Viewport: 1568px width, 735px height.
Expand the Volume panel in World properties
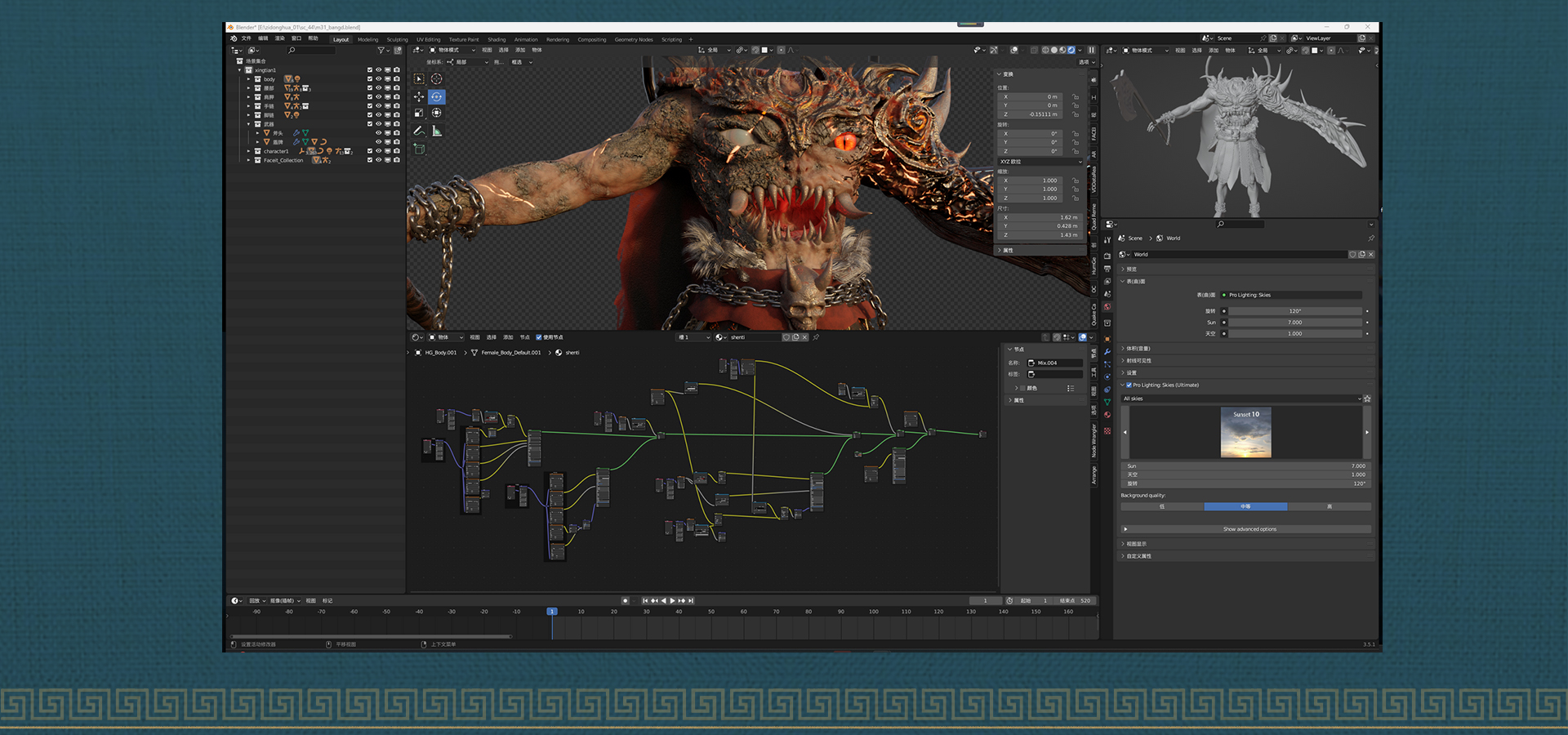(x=1247, y=349)
